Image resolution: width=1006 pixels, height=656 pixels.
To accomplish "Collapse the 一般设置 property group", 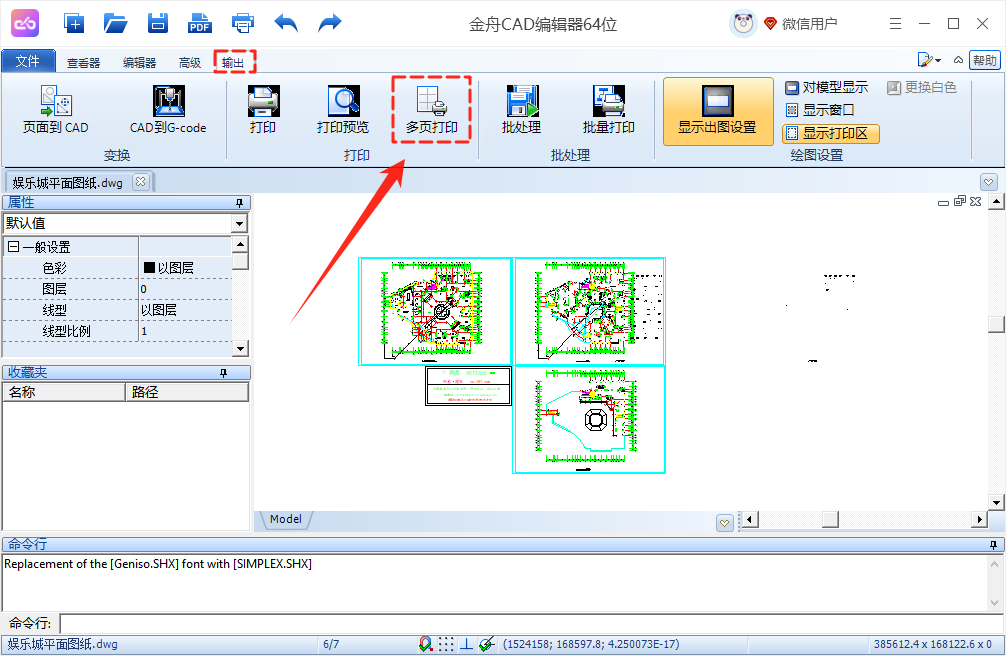I will coord(13,246).
